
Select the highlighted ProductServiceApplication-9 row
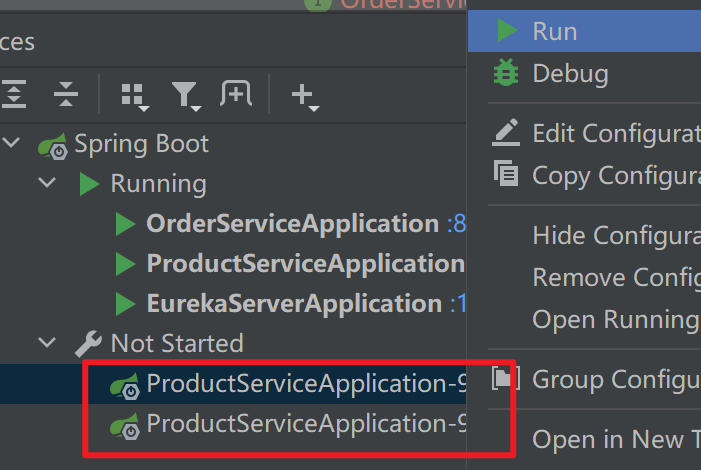(x=233, y=384)
